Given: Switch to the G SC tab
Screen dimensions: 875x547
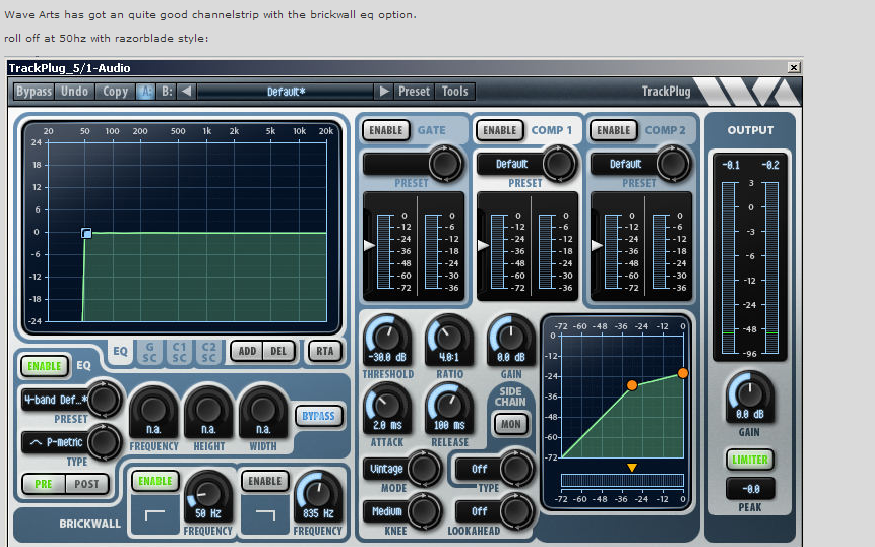Looking at the screenshot, I should [x=150, y=352].
